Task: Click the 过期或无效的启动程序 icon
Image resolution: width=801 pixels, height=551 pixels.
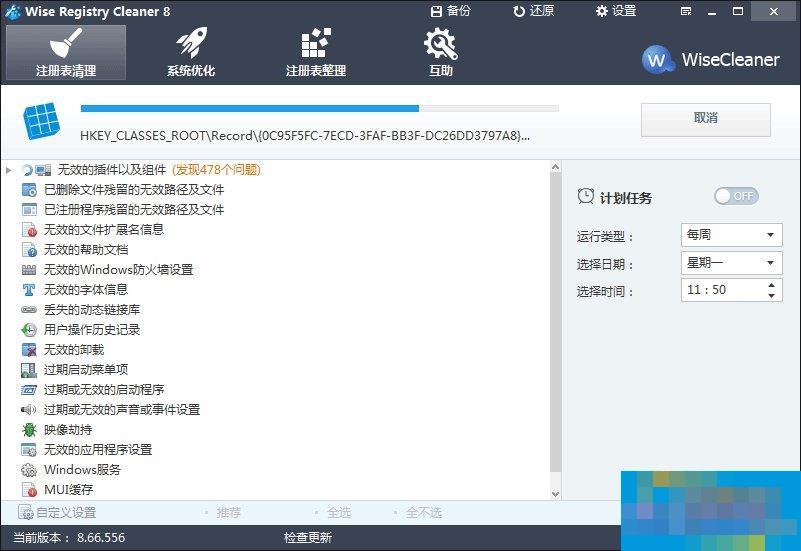Action: (x=29, y=390)
